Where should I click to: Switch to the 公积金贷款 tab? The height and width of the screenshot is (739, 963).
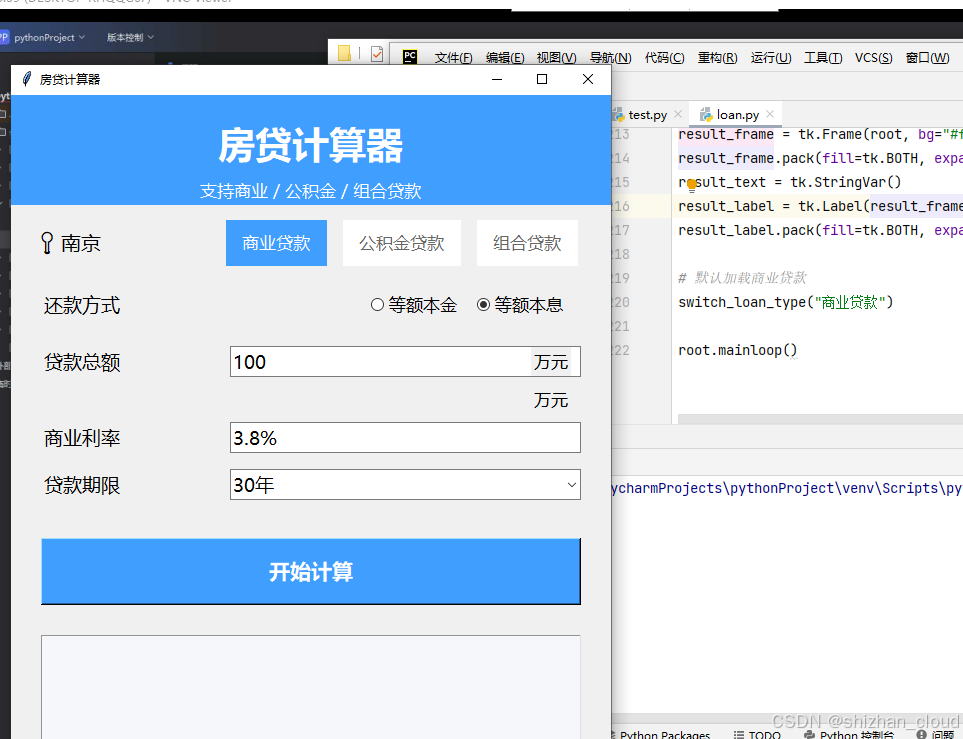coord(402,243)
